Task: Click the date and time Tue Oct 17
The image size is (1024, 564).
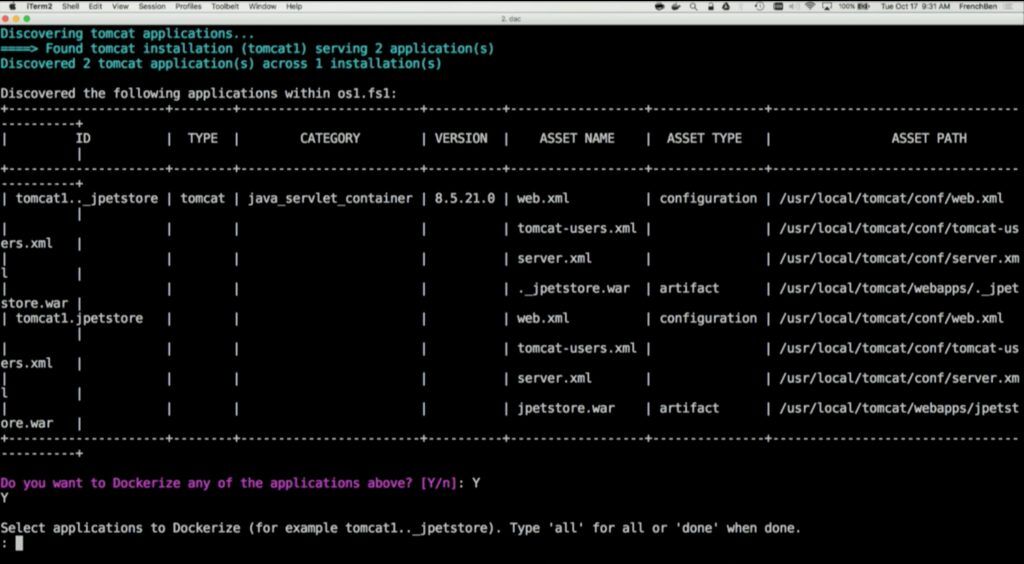Action: 915,7
